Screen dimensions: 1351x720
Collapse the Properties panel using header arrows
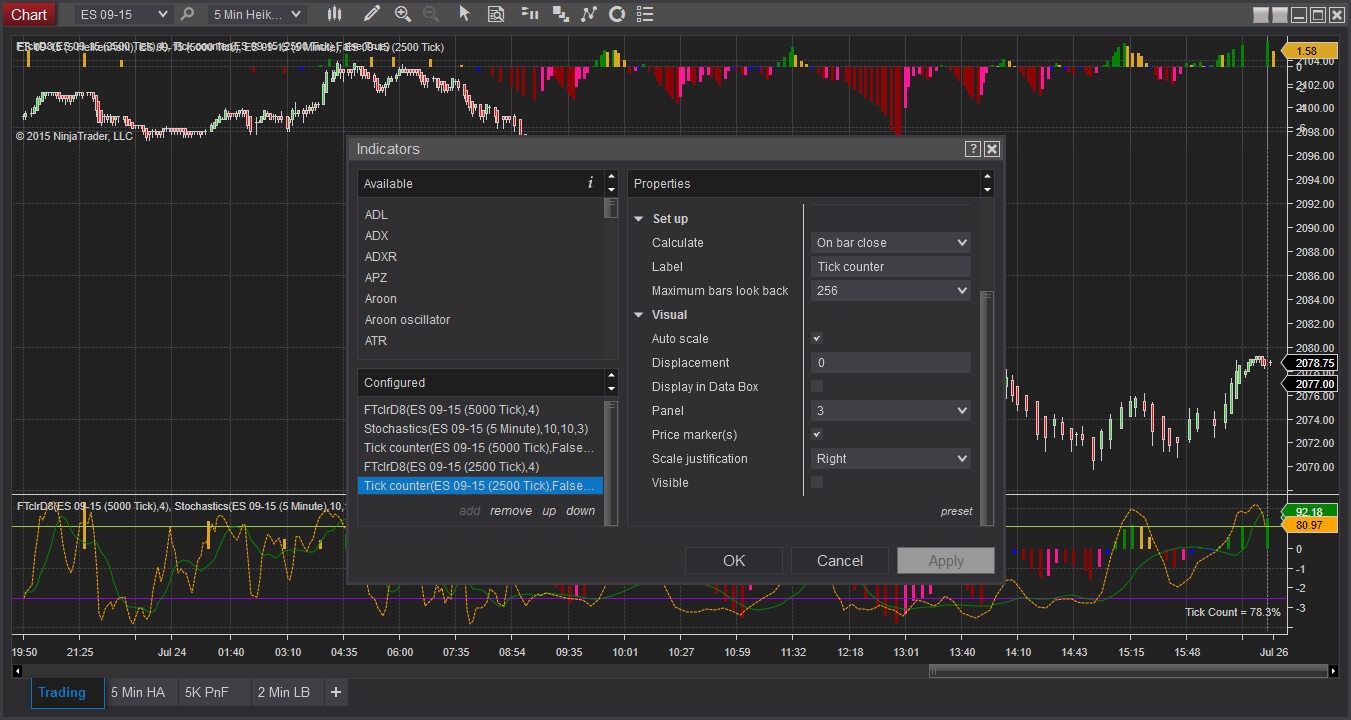point(988,183)
